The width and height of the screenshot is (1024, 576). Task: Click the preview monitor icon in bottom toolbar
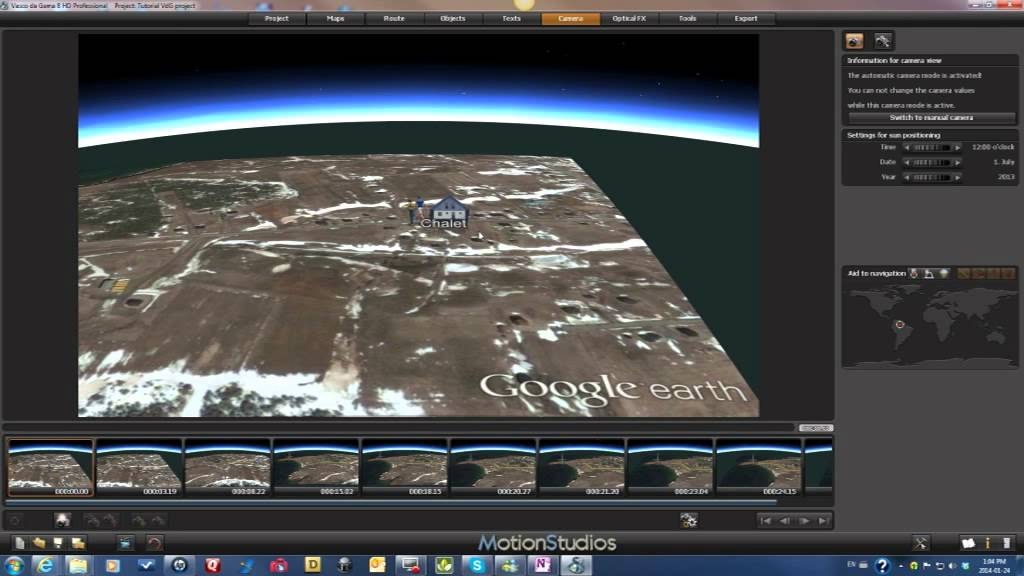tap(125, 543)
